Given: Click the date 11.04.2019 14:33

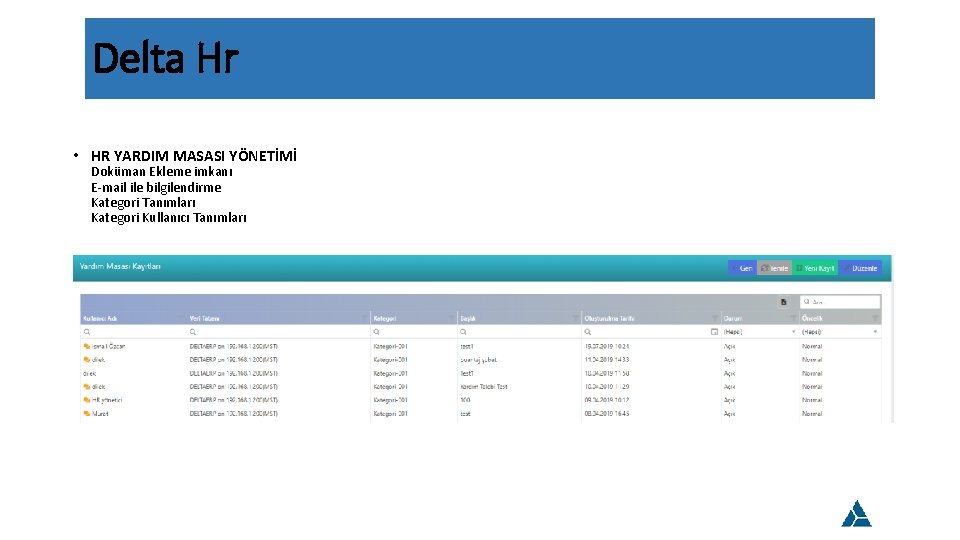Looking at the screenshot, I should point(607,360).
